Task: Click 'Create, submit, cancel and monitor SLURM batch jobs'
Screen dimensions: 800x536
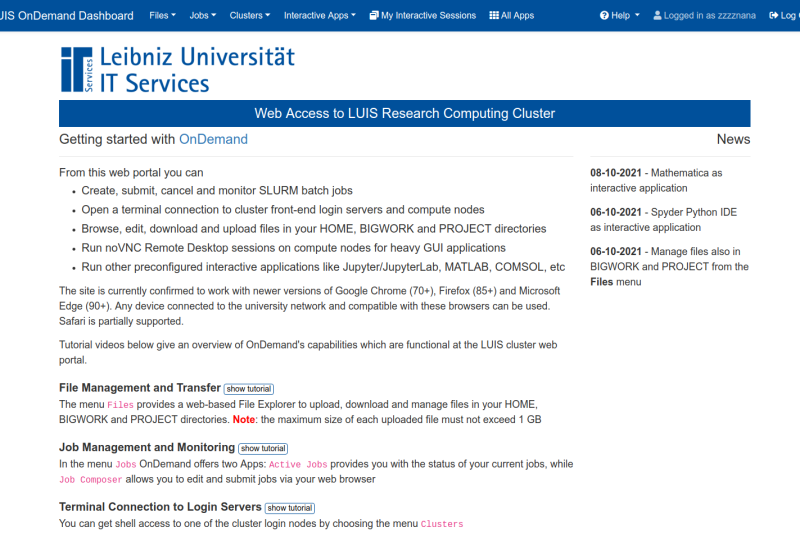Action: [x=217, y=191]
